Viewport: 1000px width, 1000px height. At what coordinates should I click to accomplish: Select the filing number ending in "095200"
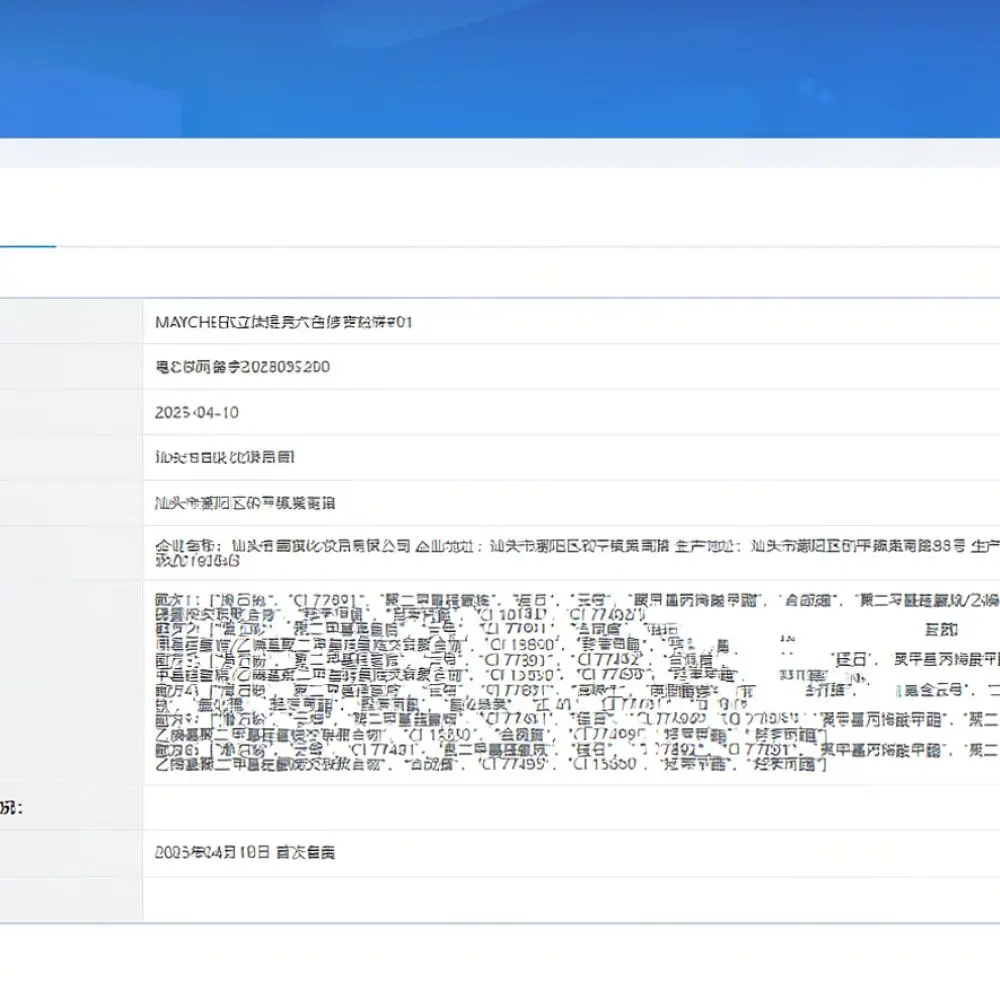coord(242,367)
